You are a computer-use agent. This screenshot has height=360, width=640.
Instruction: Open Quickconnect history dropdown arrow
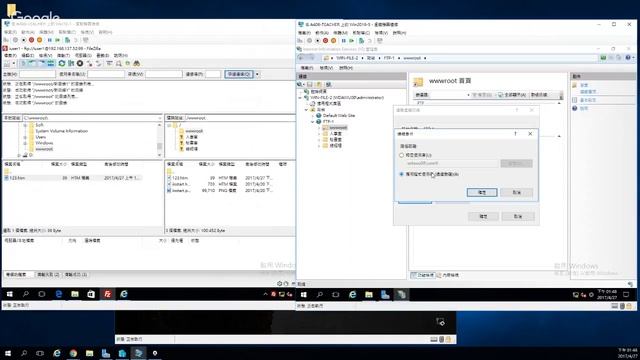pyautogui.click(x=257, y=74)
